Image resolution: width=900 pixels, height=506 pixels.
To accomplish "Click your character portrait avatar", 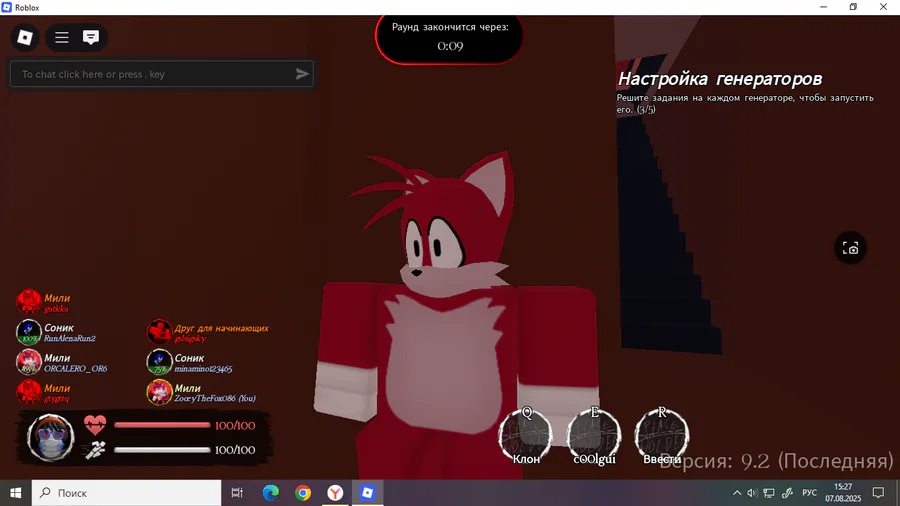I will [x=51, y=438].
